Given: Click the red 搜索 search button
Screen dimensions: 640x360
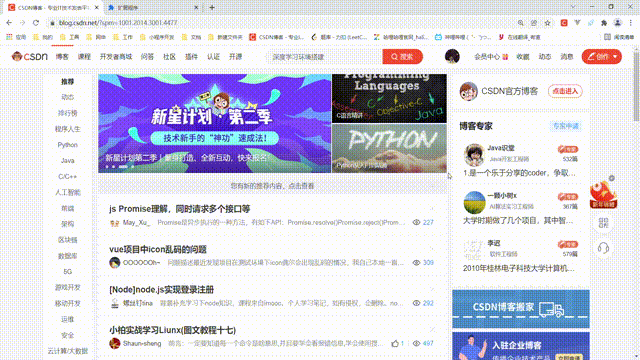Looking at the screenshot, I should [402, 57].
